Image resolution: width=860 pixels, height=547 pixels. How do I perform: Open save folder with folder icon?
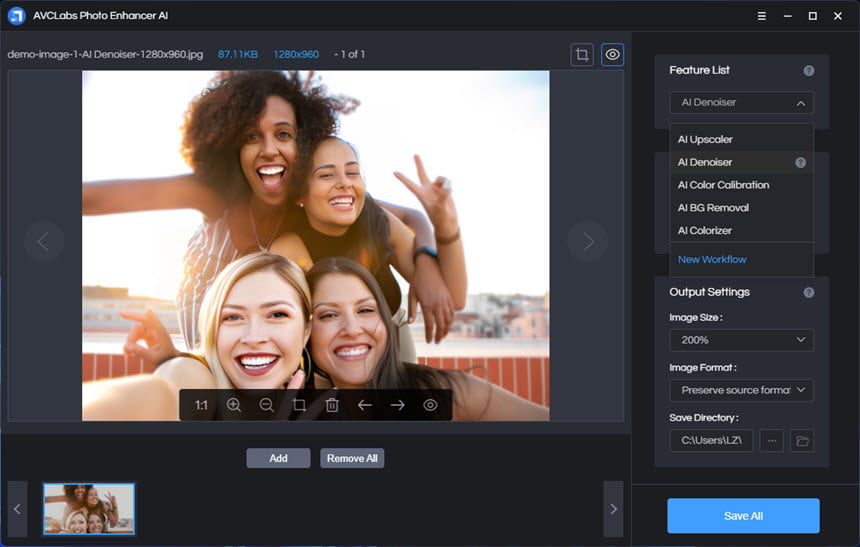click(x=802, y=441)
